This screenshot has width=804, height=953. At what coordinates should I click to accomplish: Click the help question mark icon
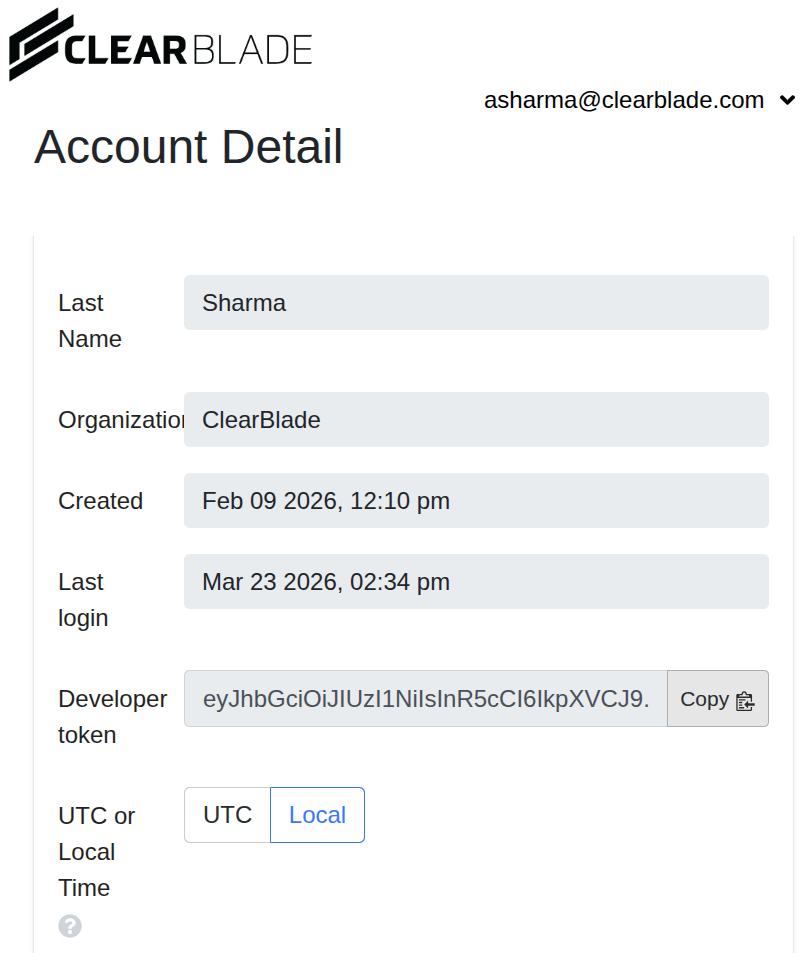69,926
